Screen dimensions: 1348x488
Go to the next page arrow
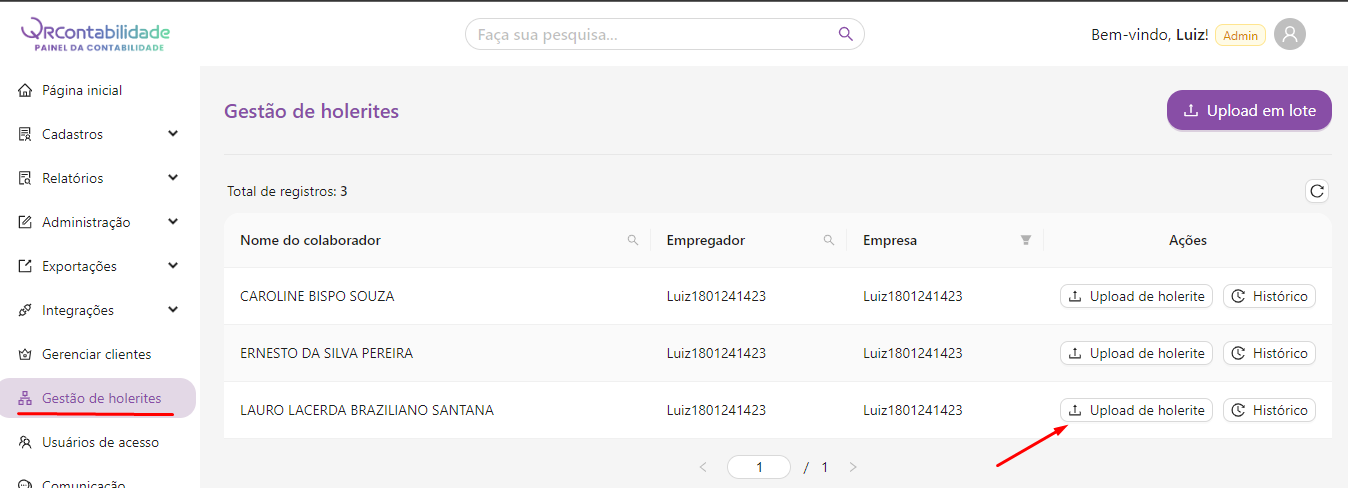853,467
